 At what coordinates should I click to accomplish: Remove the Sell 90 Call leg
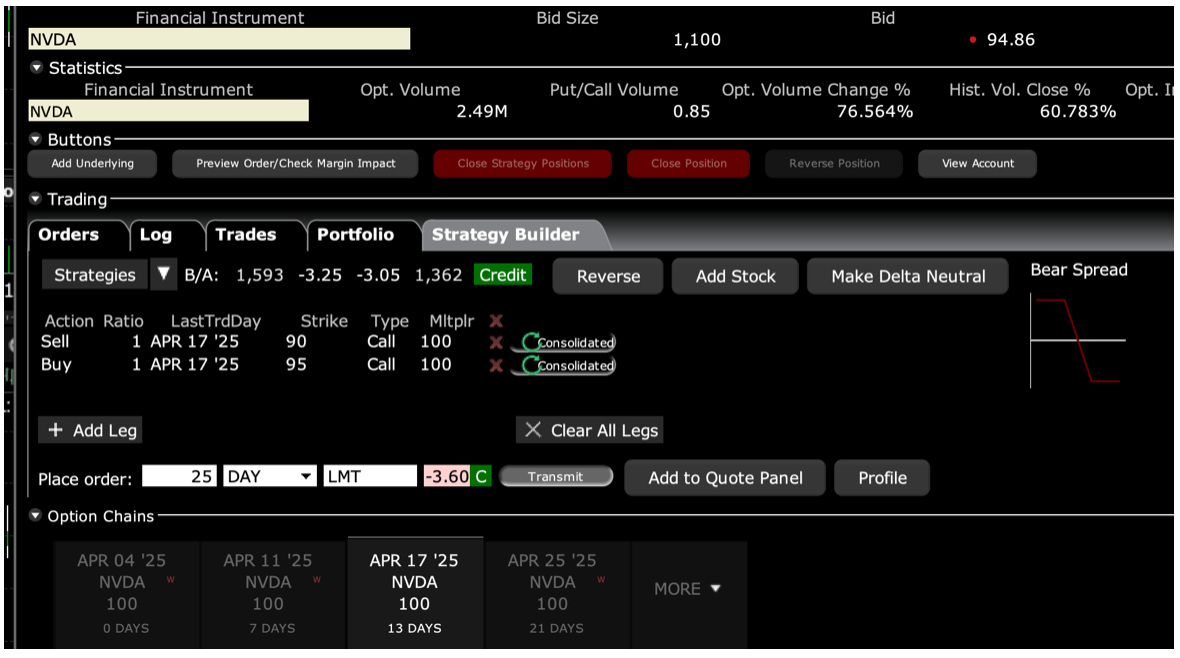(496, 342)
